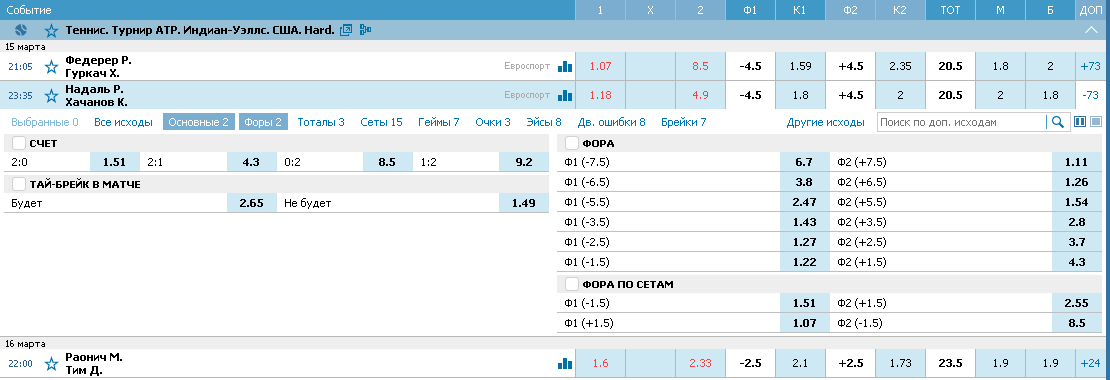Click the Евроспорт label on Федерер row
The width and height of the screenshot is (1110, 380).
click(527, 67)
